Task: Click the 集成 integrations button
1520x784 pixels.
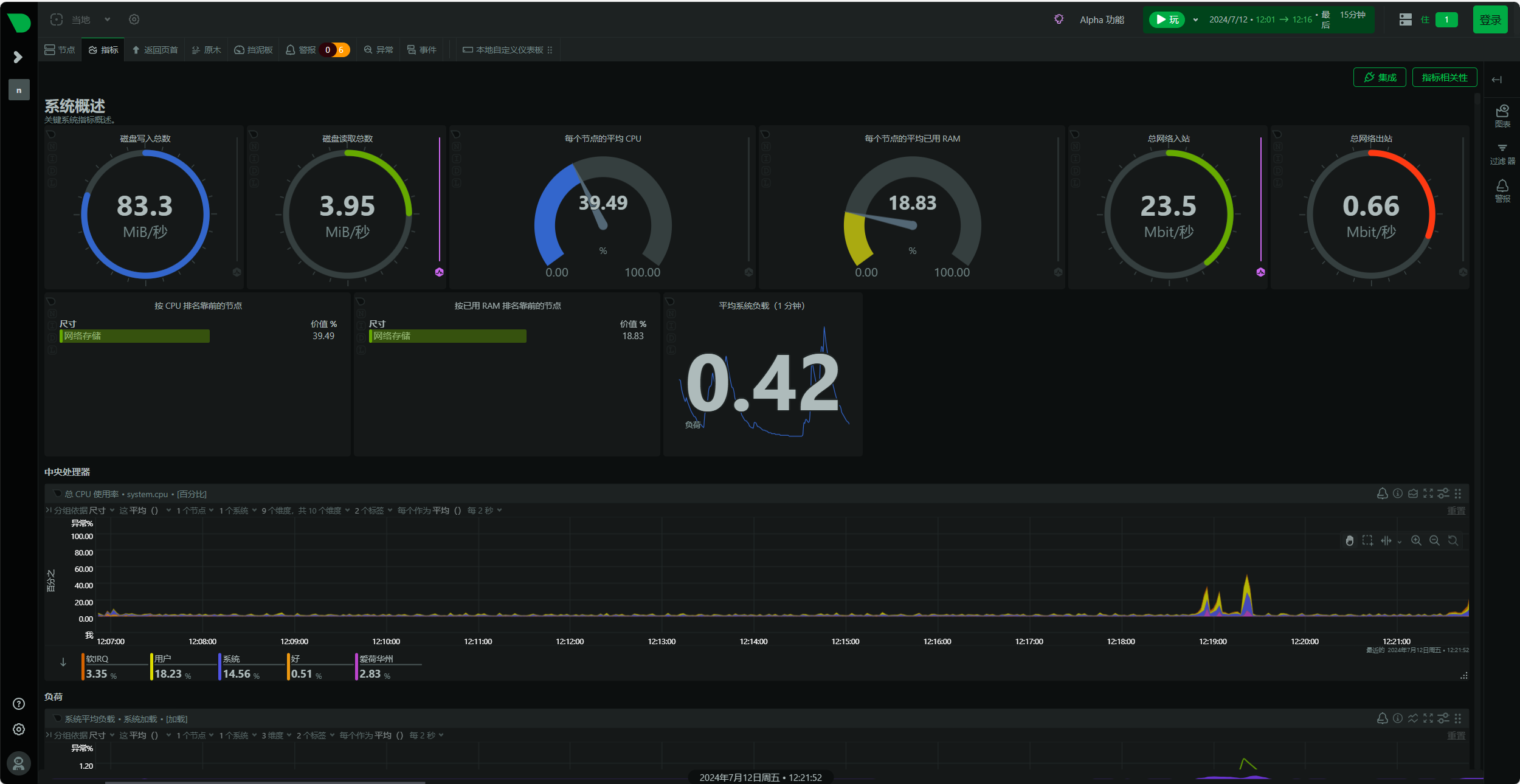Action: click(1380, 77)
